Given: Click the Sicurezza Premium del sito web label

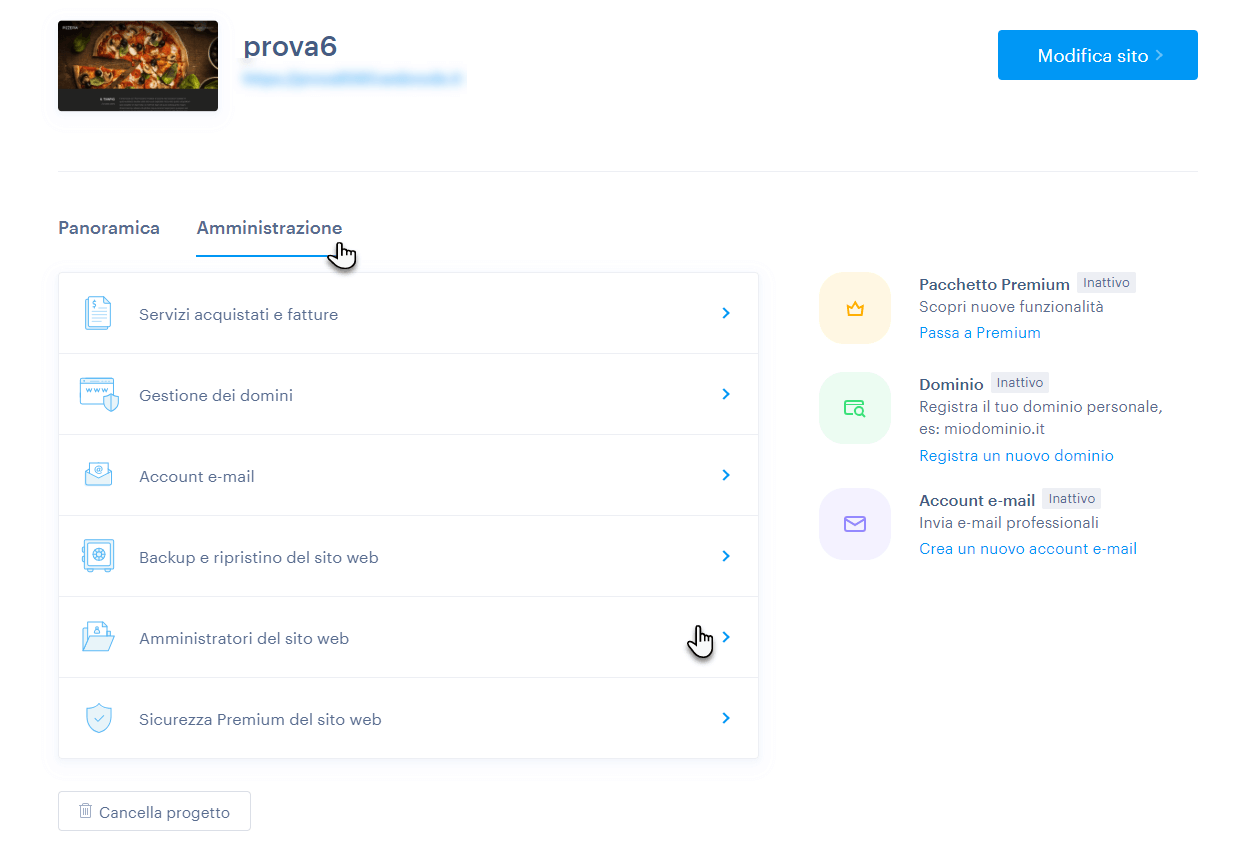Looking at the screenshot, I should coord(260,720).
